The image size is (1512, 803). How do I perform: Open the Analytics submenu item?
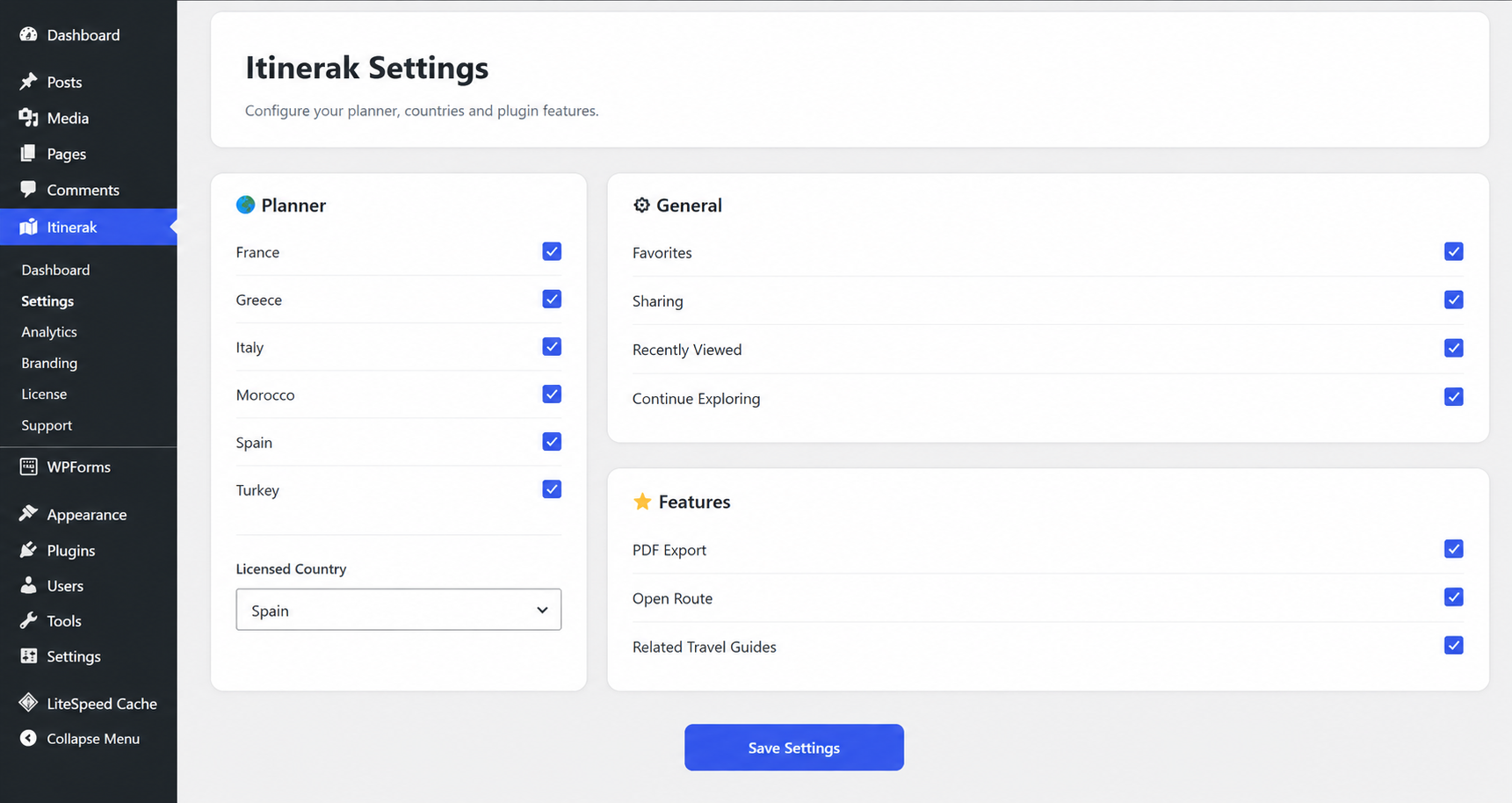point(49,332)
